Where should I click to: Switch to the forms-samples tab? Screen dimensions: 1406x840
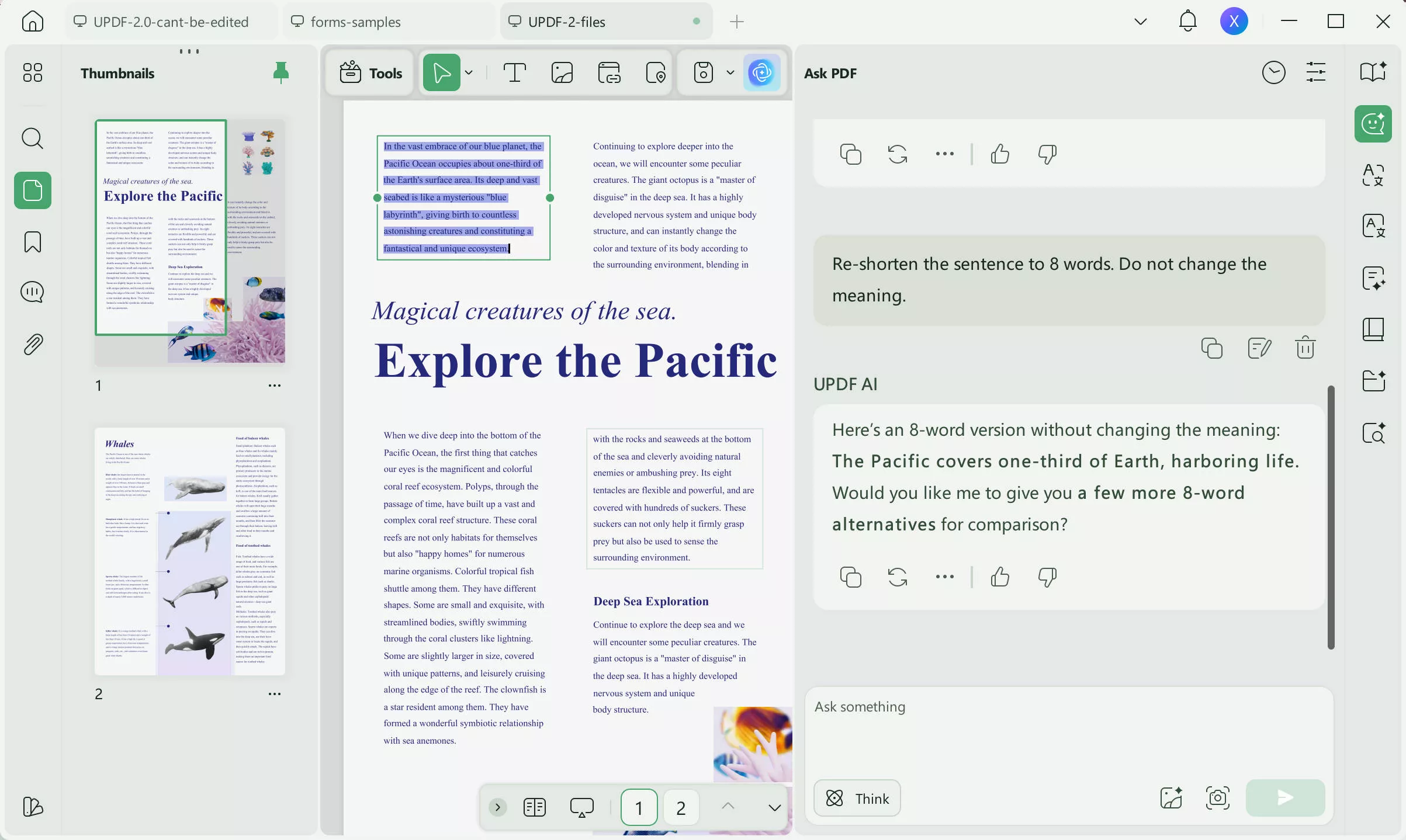pyautogui.click(x=355, y=22)
